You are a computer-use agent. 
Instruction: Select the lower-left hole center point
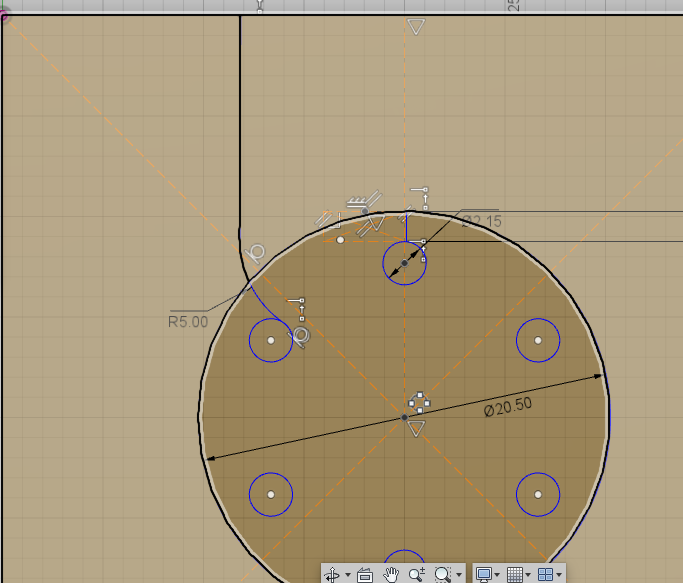[x=271, y=495]
